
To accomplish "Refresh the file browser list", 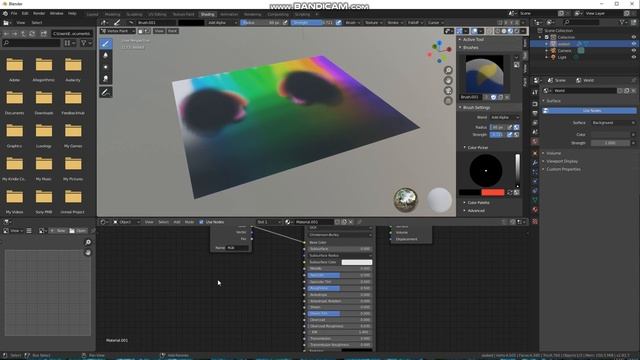I will tap(32, 33).
